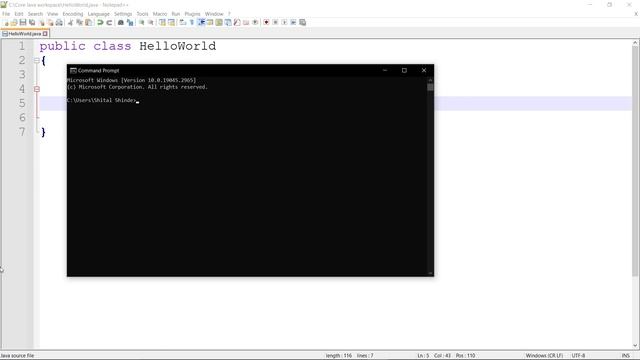Toggle synchronized vertical scrolling icon
This screenshot has width=640, height=360.
pyautogui.click(x=162, y=22)
